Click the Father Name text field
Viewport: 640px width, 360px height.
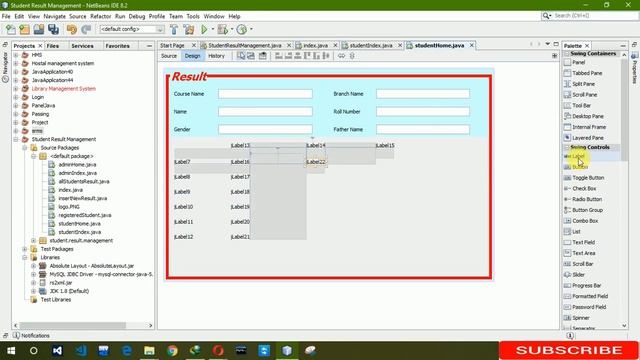(x=423, y=129)
